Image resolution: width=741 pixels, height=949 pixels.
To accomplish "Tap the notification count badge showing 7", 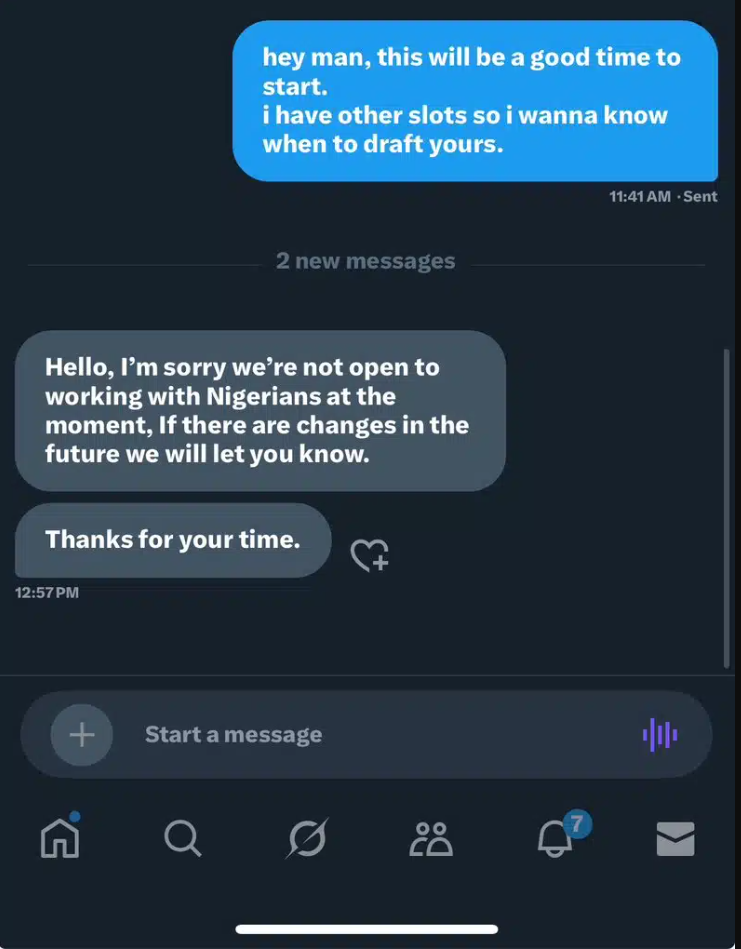I will click(x=576, y=824).
